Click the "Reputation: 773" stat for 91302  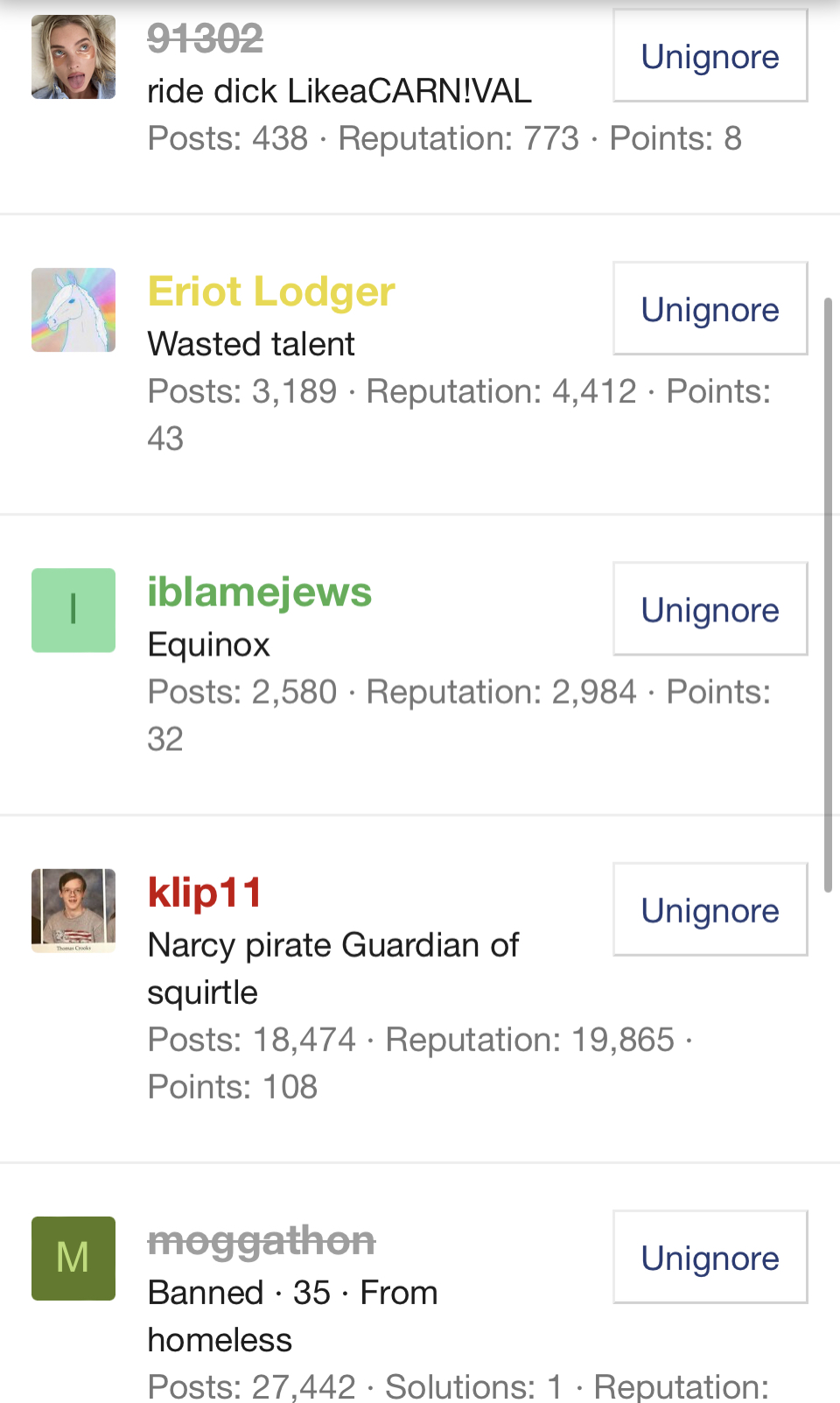[x=458, y=138]
